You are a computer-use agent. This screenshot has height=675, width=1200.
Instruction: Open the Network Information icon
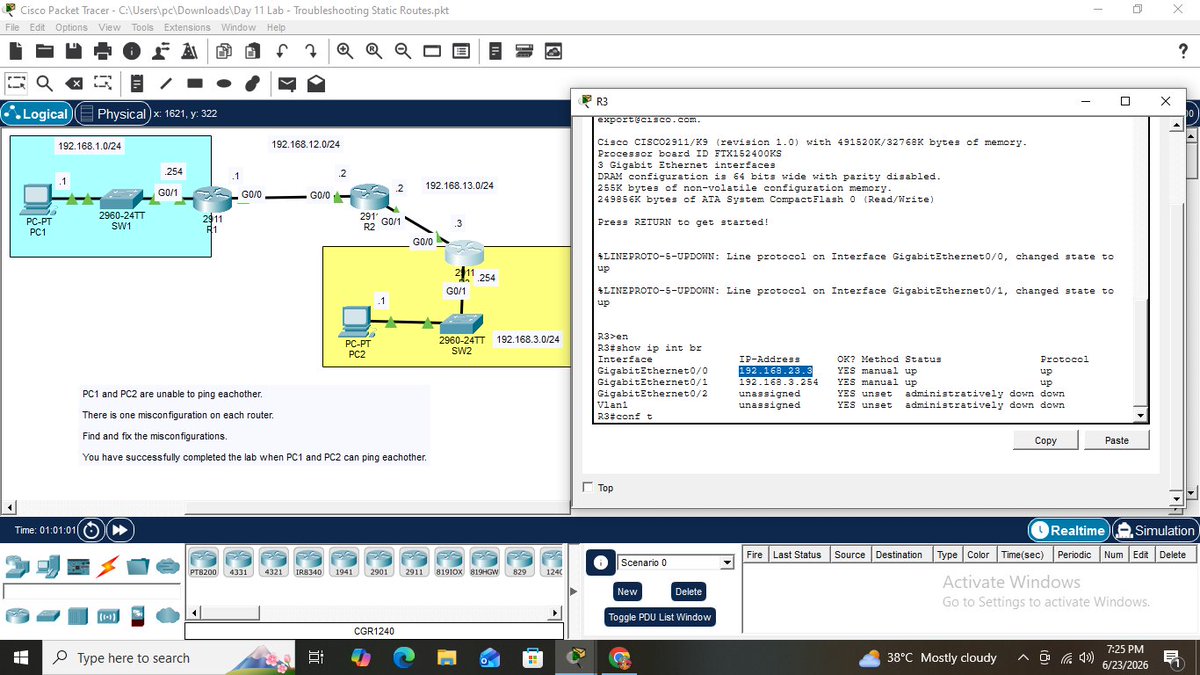[132, 50]
